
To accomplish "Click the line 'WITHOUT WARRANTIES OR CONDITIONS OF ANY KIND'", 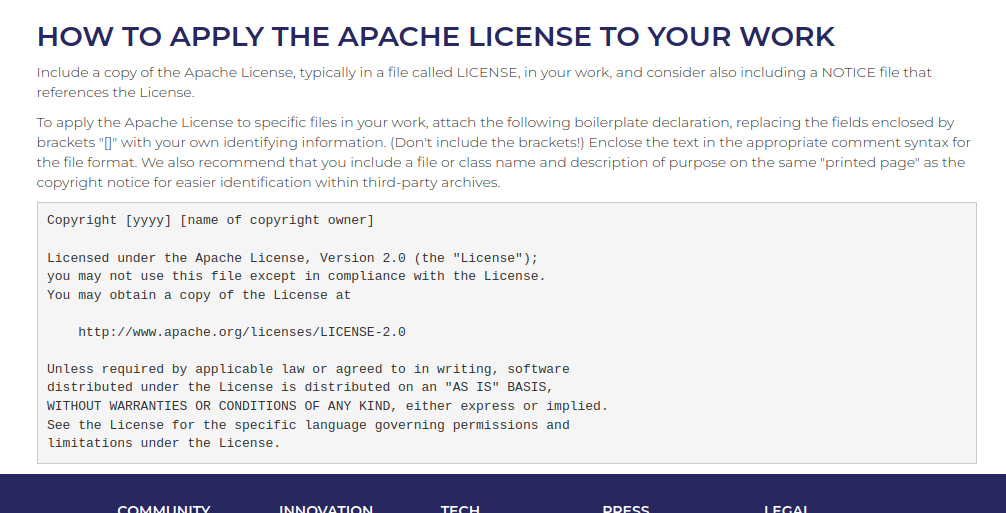I will point(327,406).
